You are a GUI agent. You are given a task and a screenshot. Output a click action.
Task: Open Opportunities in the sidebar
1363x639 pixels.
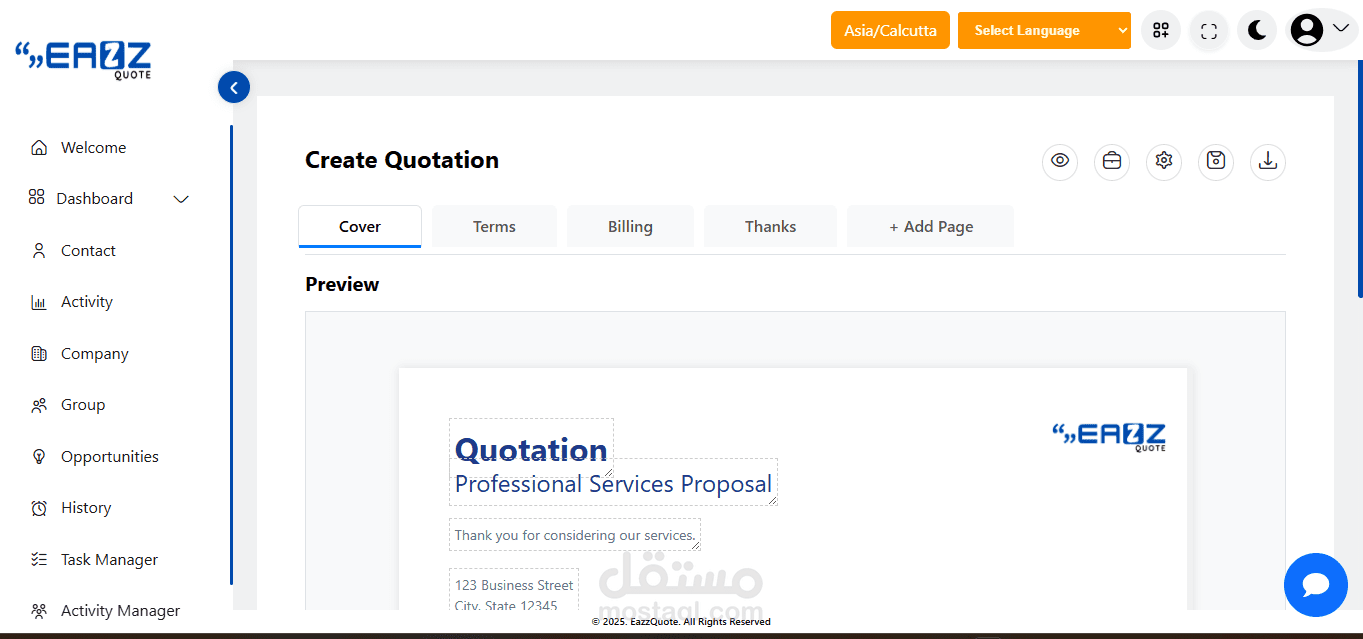(110, 457)
